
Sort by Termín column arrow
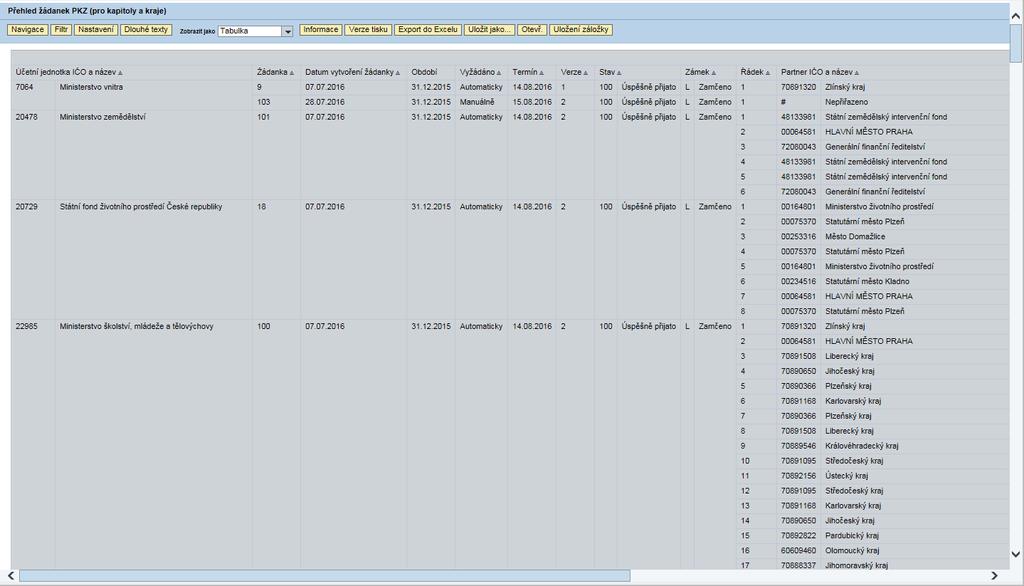coord(542,73)
